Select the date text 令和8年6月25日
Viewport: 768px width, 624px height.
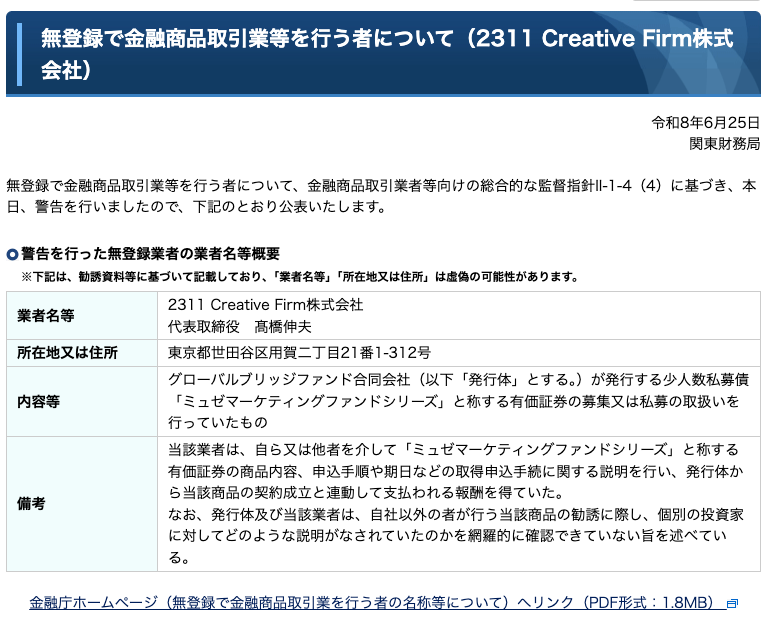(705, 122)
